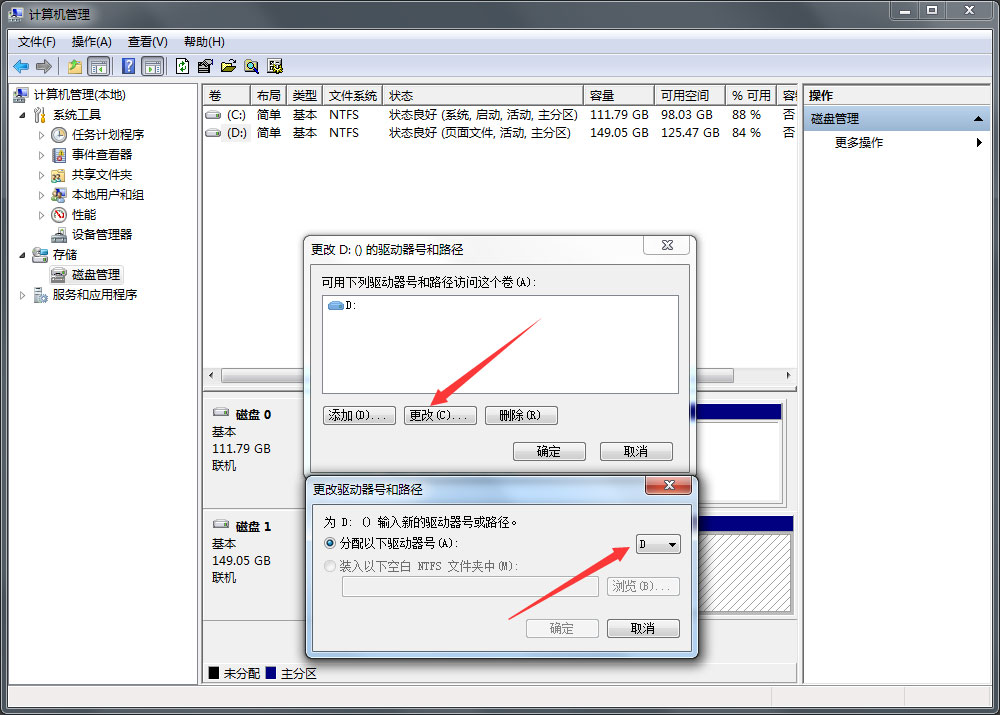Expand the Task Scheduler node arrow
The width and height of the screenshot is (1000, 715).
click(41, 135)
